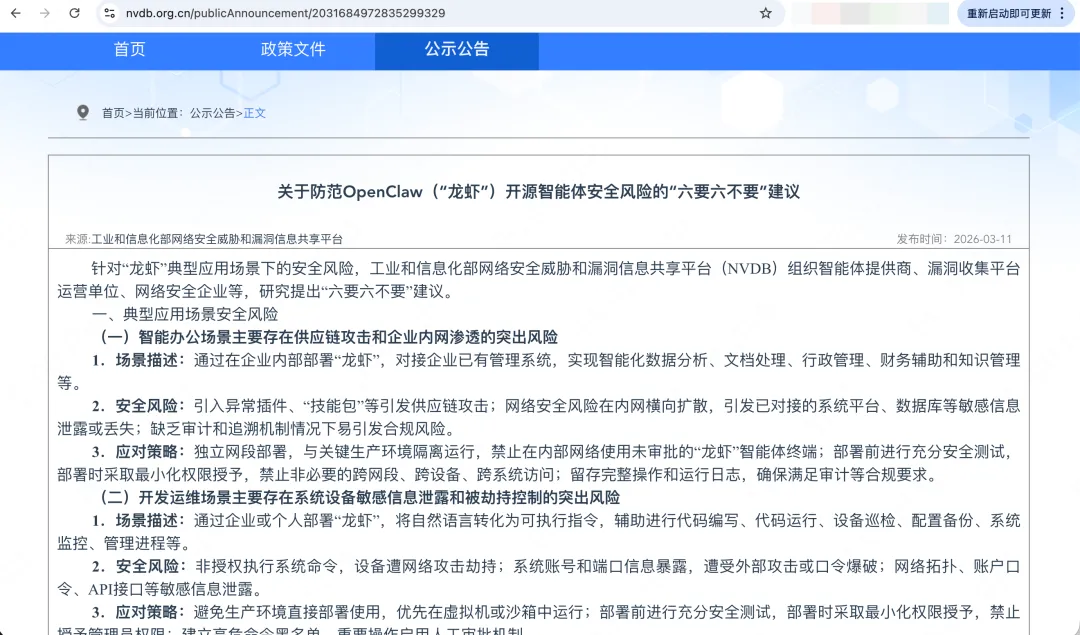Open the browser three-dot menu

(1062, 13)
